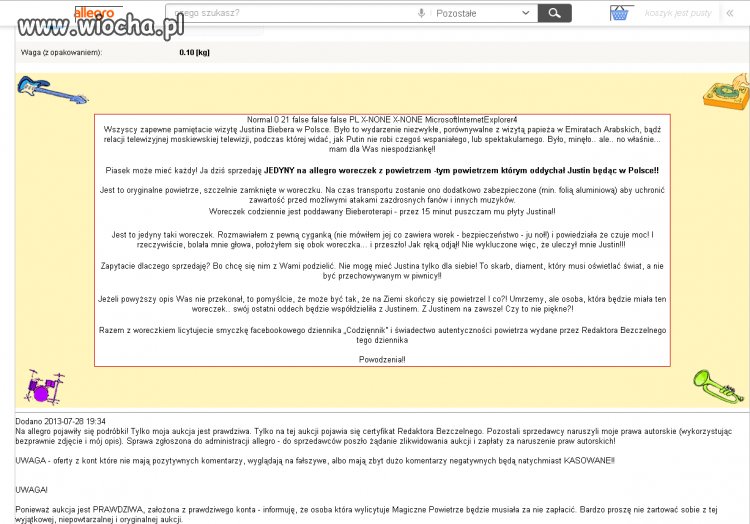Click the 'Waga (z opakowaniem):' label
Screen dimensions: 750x524
click(61, 53)
